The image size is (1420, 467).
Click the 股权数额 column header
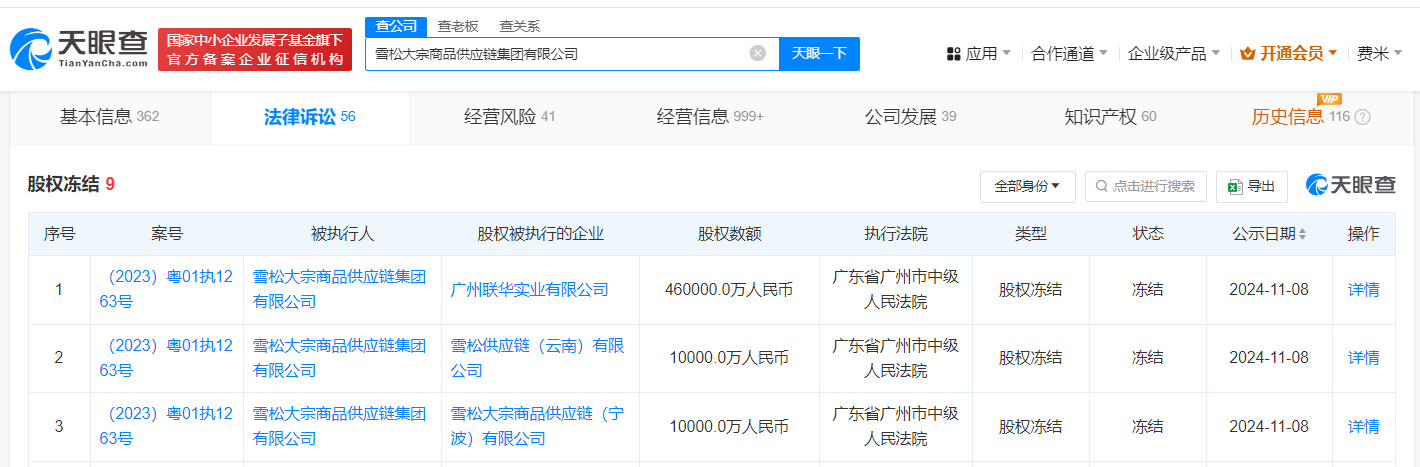pos(729,234)
